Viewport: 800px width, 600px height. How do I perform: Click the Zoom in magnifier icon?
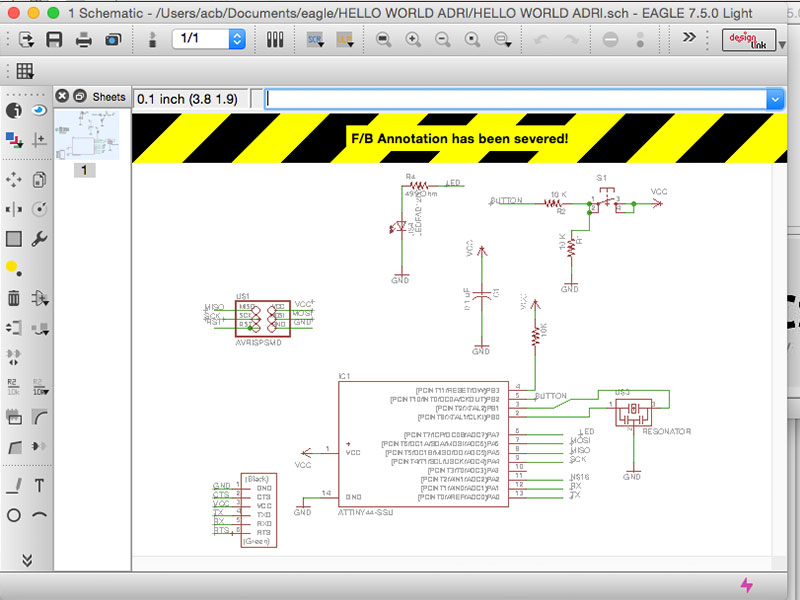[x=413, y=39]
